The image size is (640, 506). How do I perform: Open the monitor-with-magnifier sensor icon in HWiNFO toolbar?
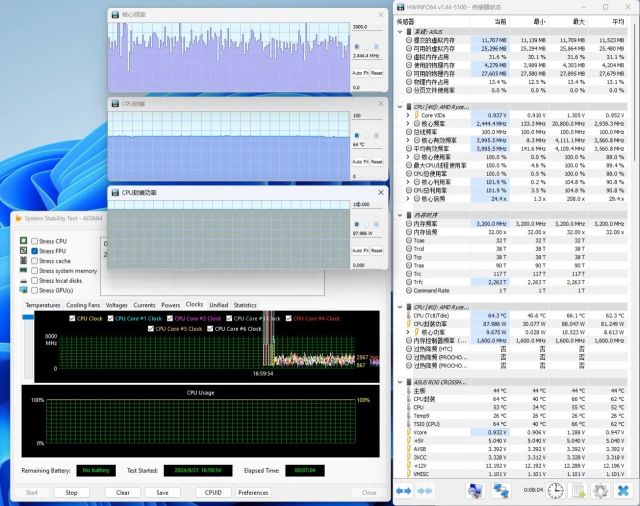(475, 490)
